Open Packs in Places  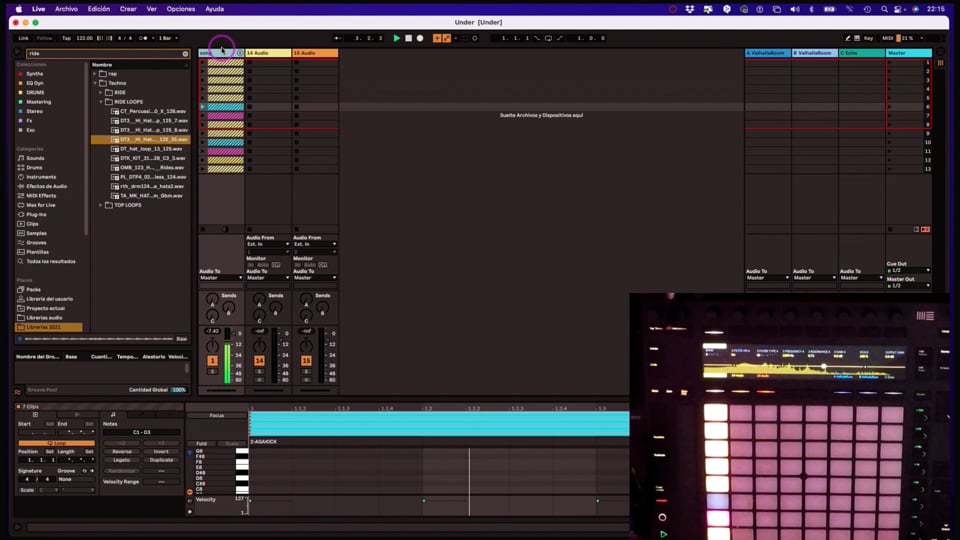click(x=33, y=290)
